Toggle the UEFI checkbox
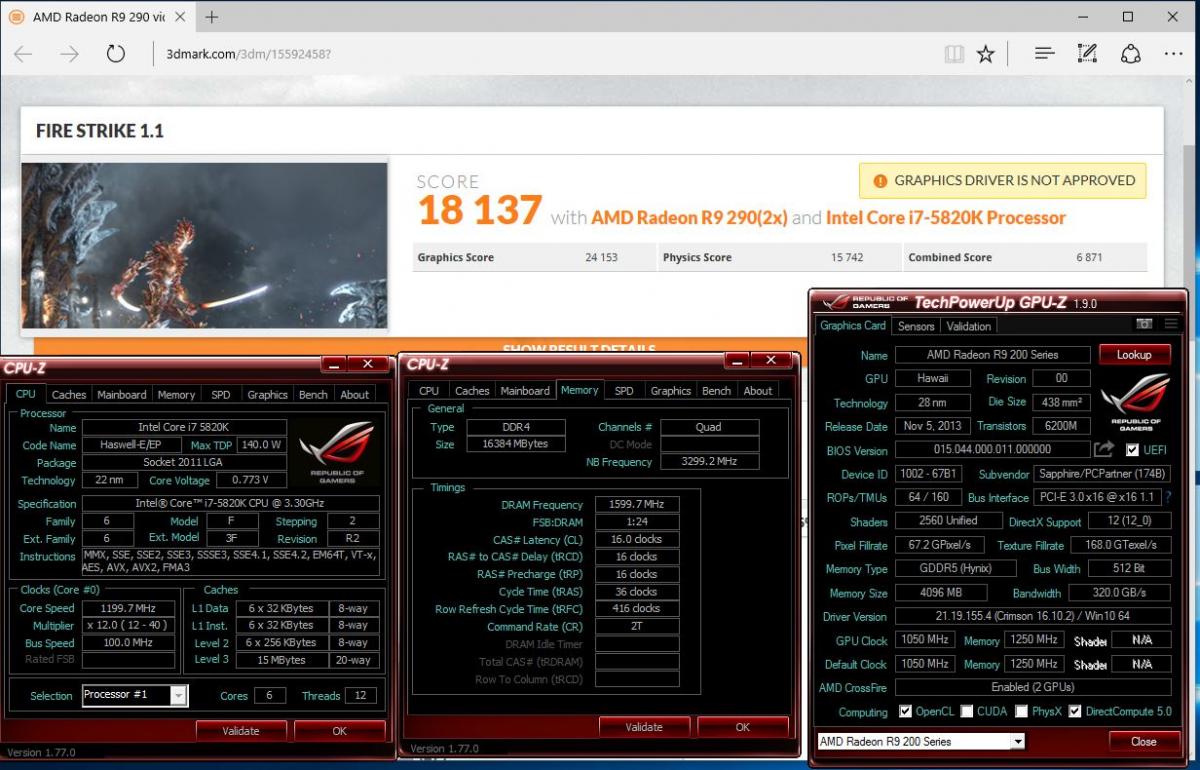This screenshot has width=1200, height=770. click(x=1132, y=450)
